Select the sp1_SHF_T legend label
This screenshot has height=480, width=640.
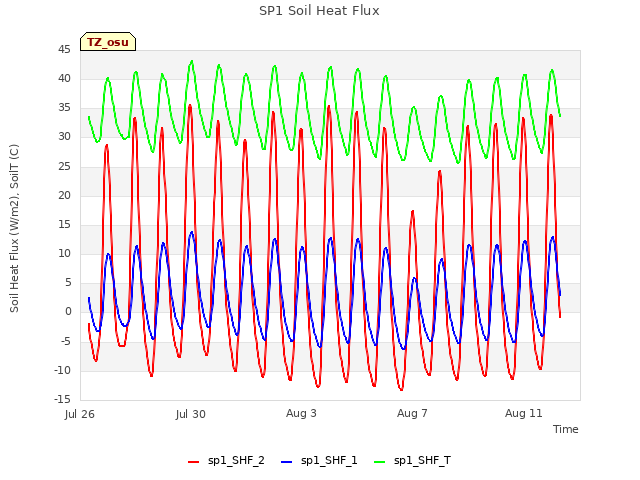422,460
